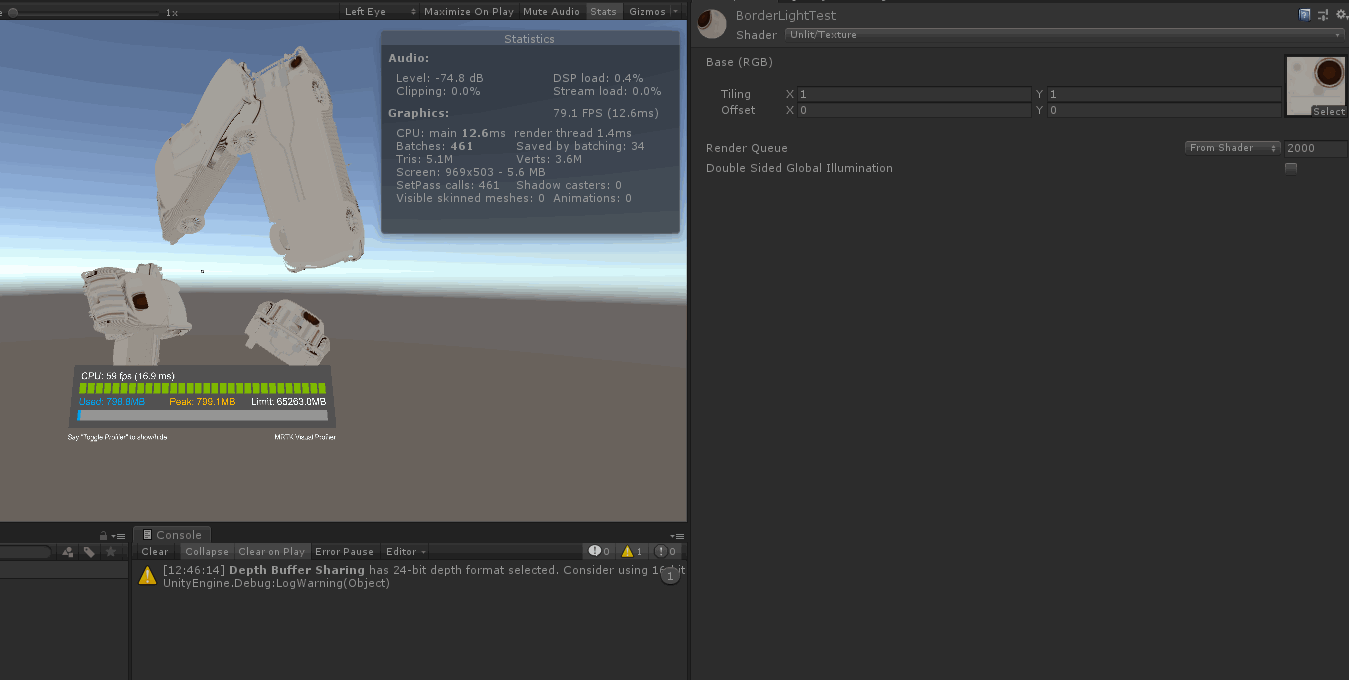Toggle the Stats overlay button

[x=603, y=12]
